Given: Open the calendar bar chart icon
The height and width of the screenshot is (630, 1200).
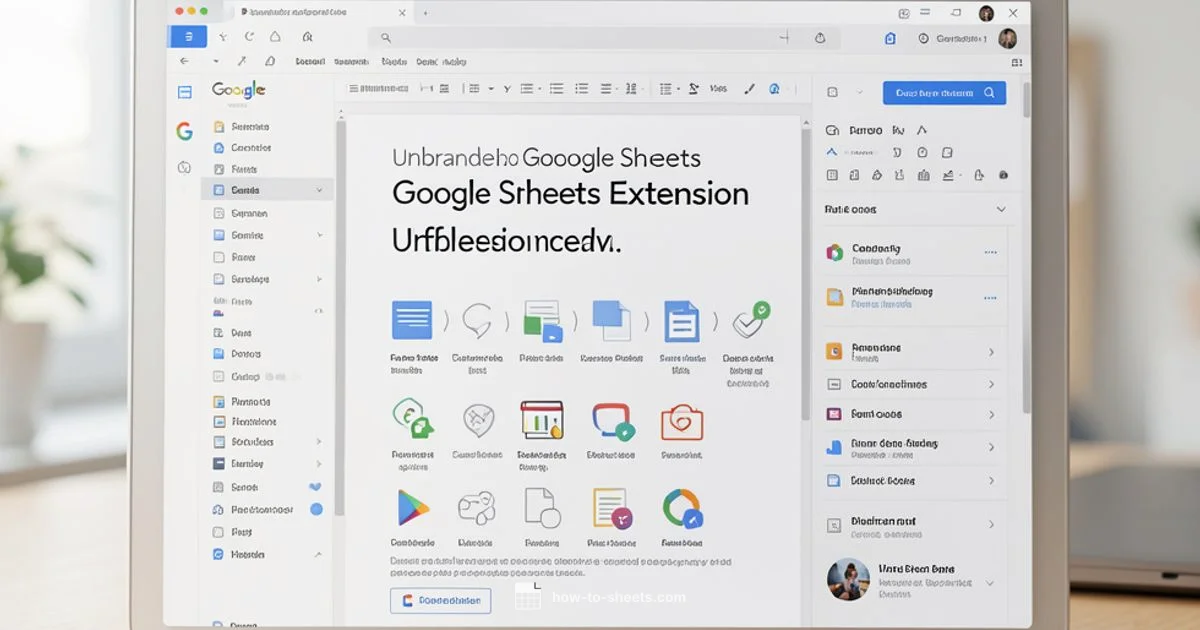Looking at the screenshot, I should pos(542,420).
